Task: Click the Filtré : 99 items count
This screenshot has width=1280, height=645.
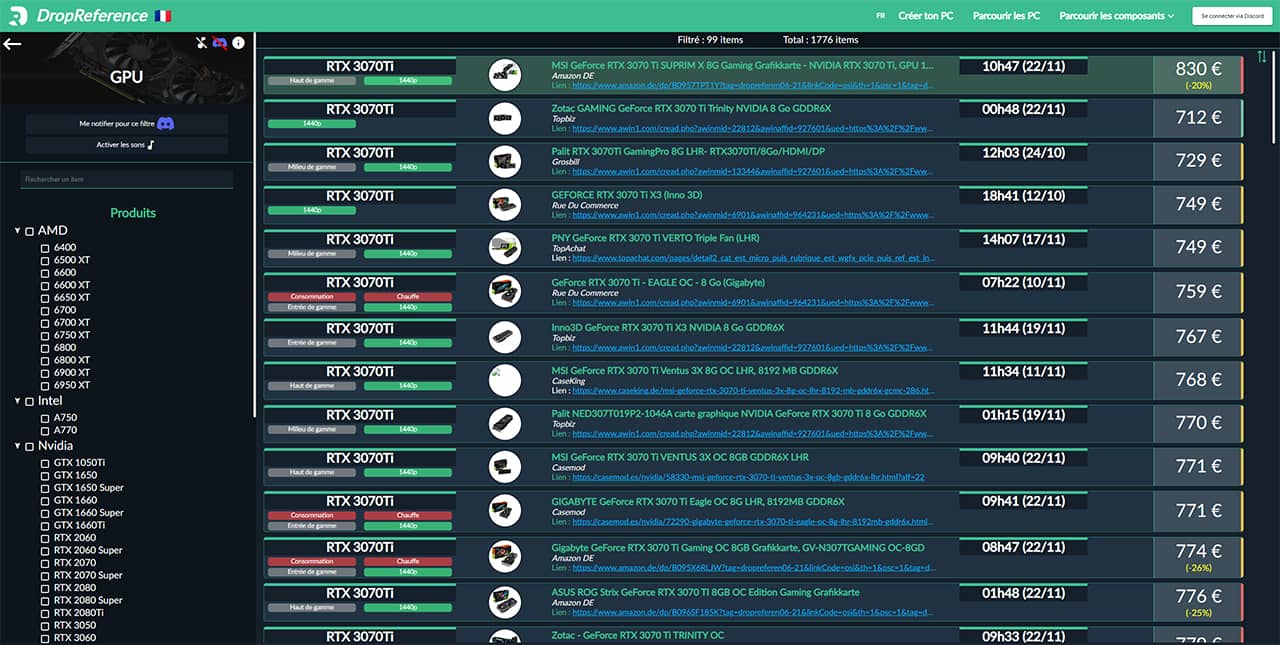Action: [x=710, y=40]
